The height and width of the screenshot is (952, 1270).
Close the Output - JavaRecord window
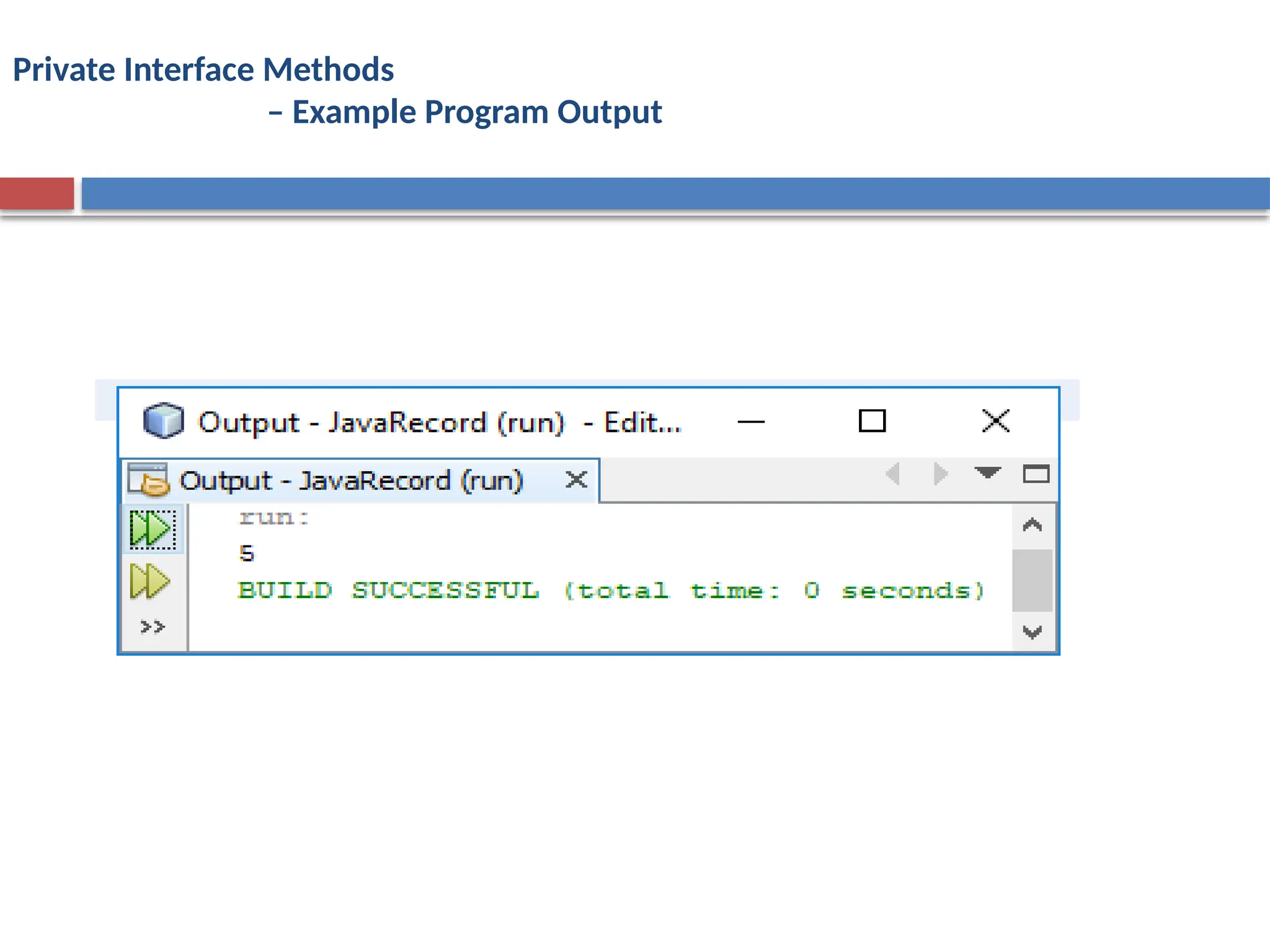pyautogui.click(x=996, y=421)
